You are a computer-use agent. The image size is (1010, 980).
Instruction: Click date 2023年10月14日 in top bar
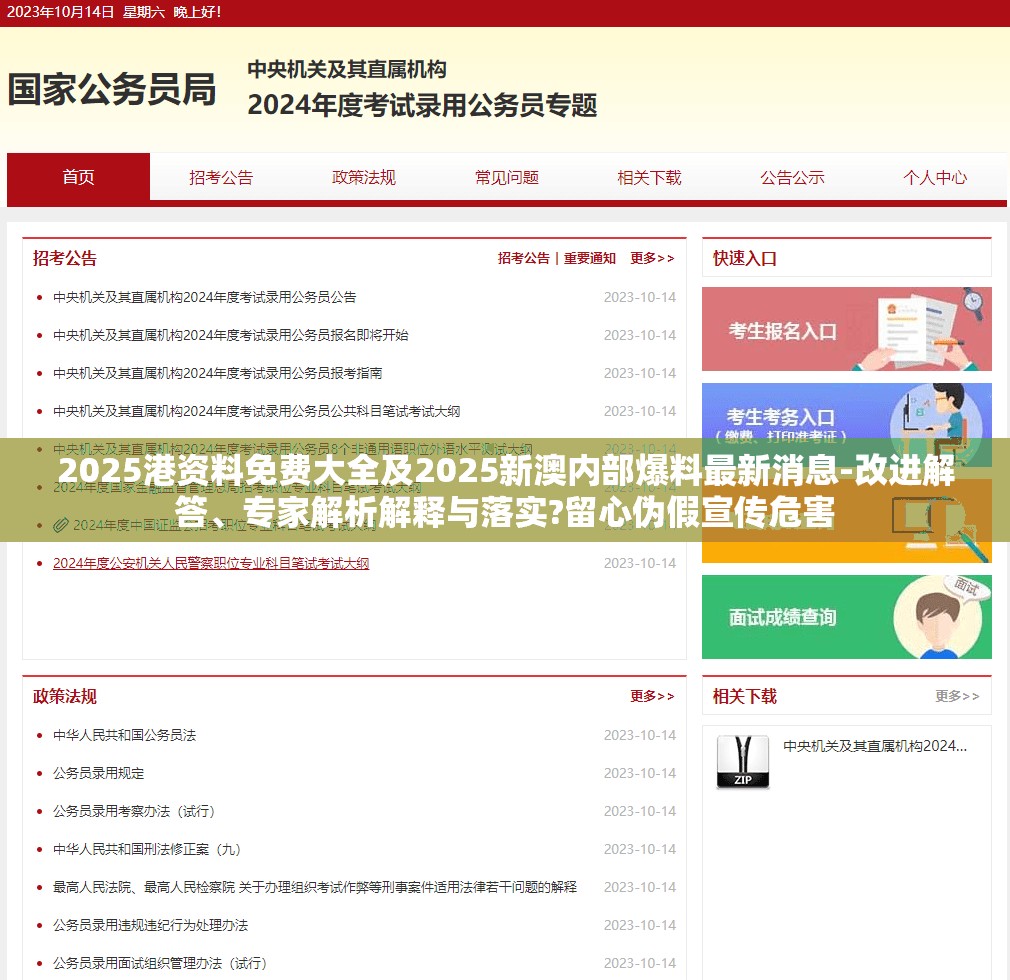tap(61, 12)
